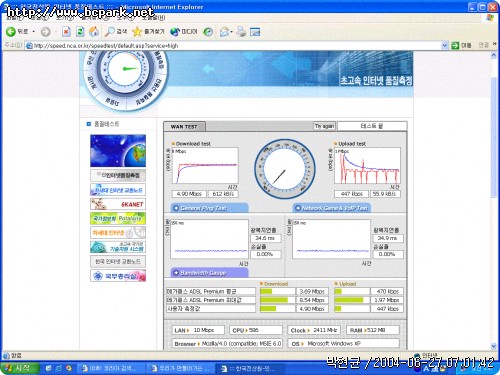The height and width of the screenshot is (375, 500).
Task: Open the orange 차세대 인터넷 banner
Action: (x=118, y=233)
